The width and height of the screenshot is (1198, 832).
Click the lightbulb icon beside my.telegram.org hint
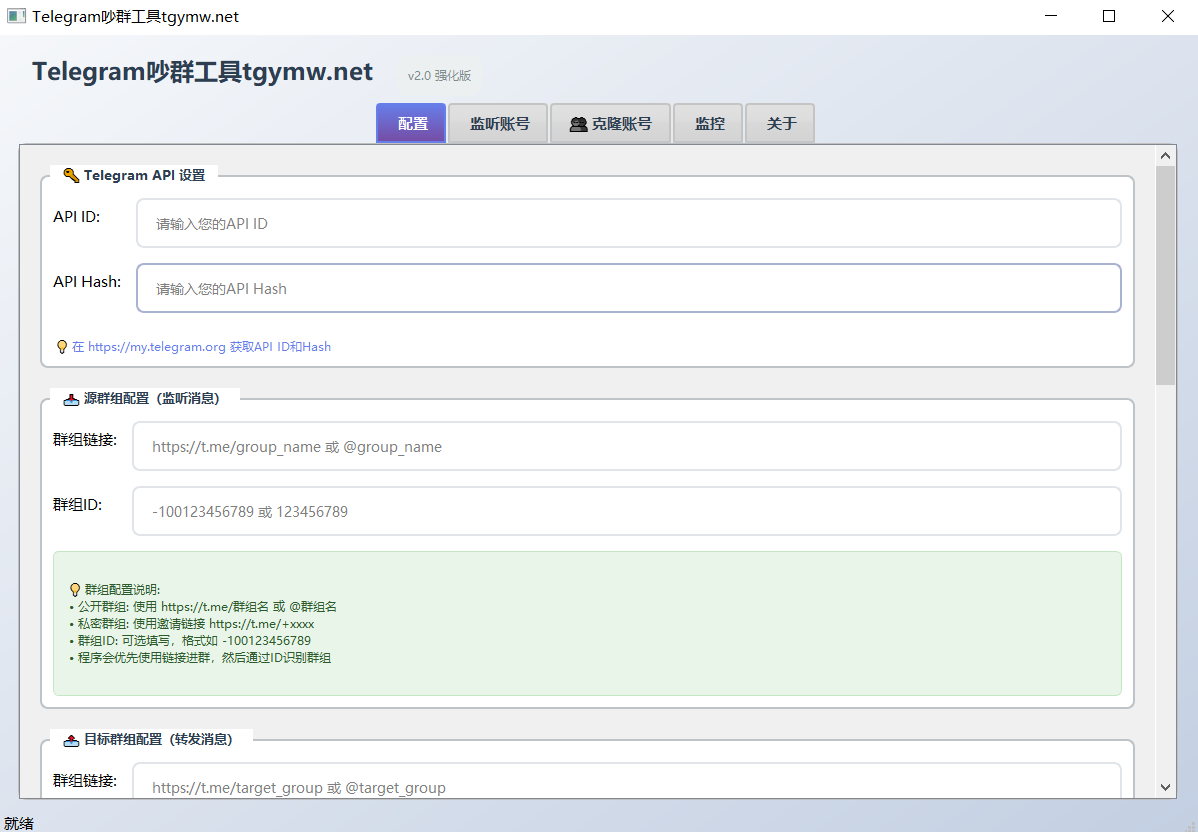(x=62, y=347)
